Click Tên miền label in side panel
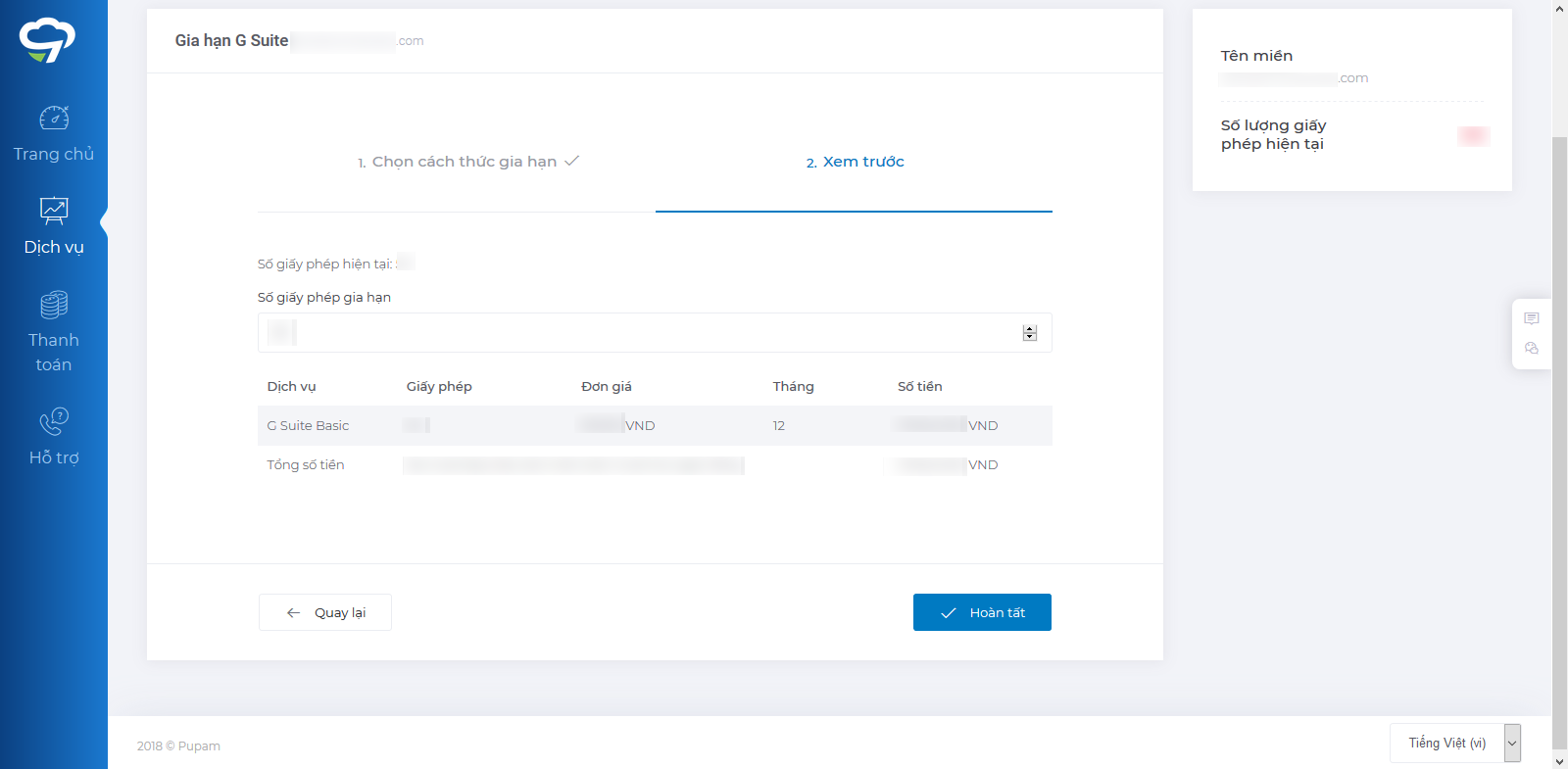The height and width of the screenshot is (769, 1568). click(1256, 56)
